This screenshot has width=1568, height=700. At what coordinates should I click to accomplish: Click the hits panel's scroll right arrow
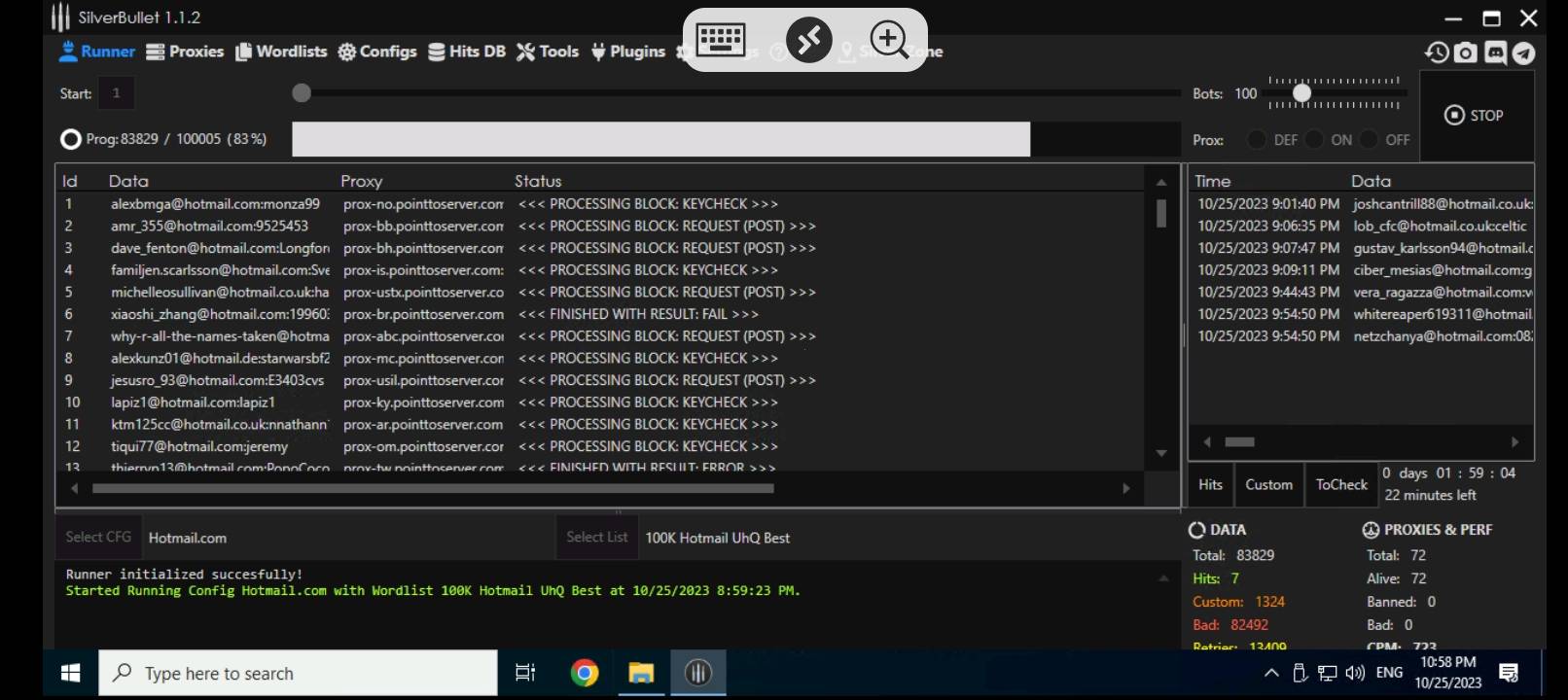1515,441
